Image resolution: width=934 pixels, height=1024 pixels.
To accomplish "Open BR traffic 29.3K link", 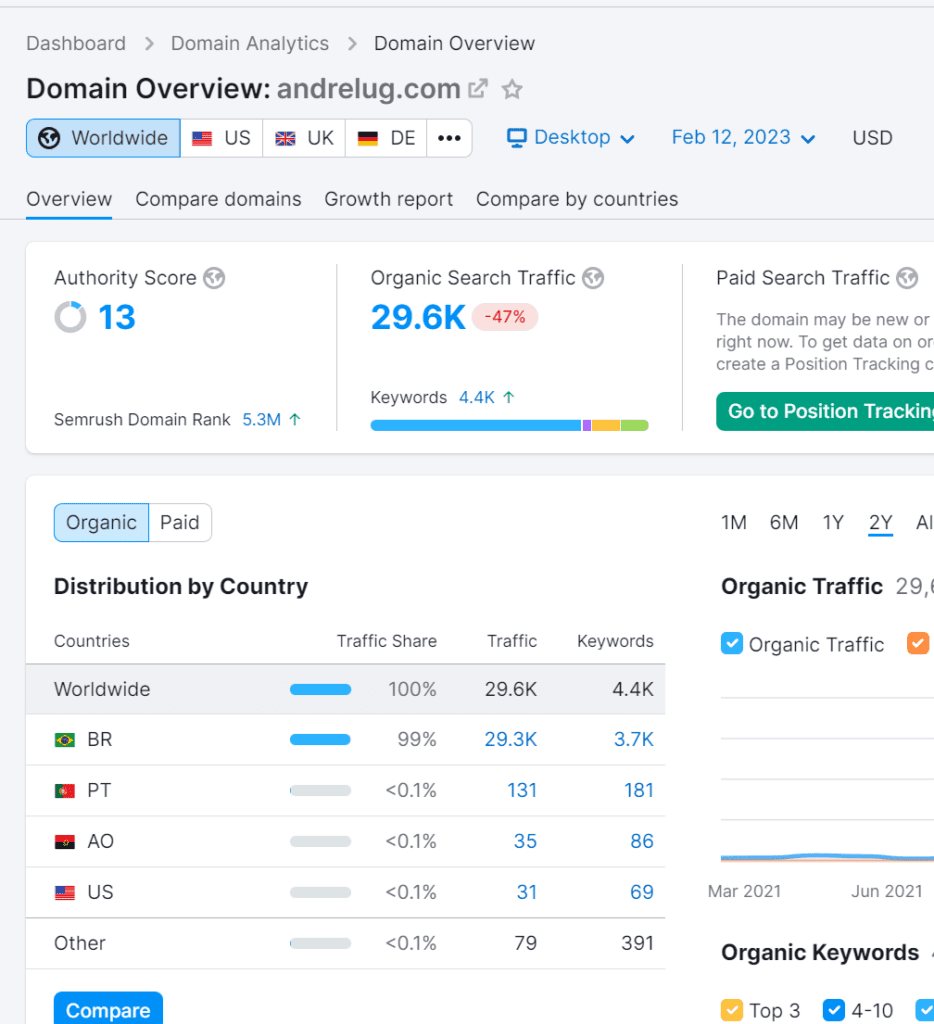I will click(511, 739).
